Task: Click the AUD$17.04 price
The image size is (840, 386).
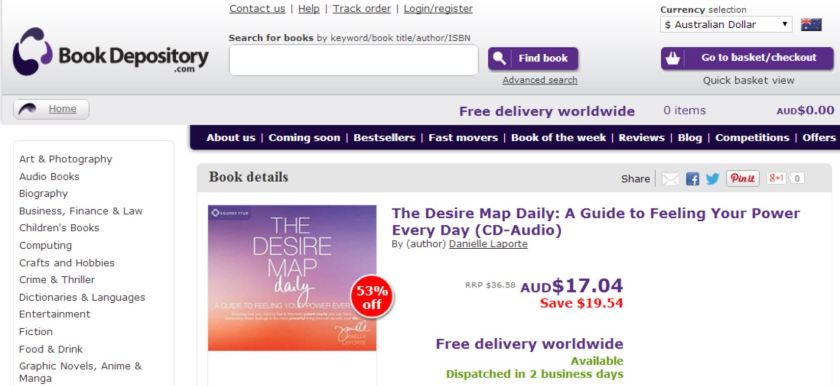Action: (572, 285)
